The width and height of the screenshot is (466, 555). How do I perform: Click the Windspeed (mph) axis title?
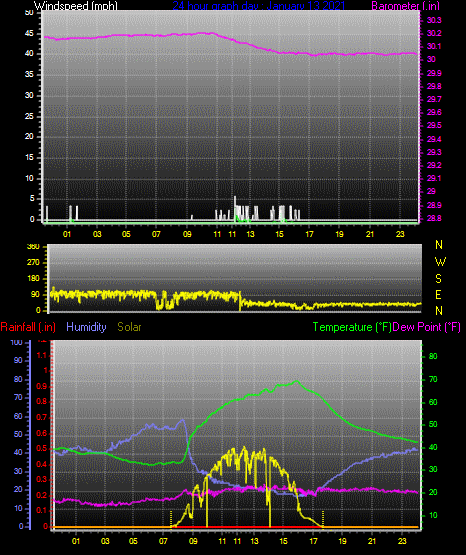pyautogui.click(x=75, y=5)
